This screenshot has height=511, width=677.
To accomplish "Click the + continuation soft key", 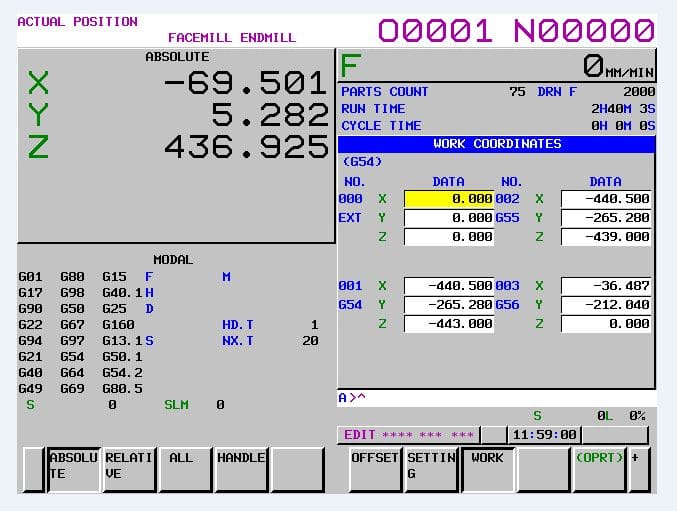I will (639, 470).
